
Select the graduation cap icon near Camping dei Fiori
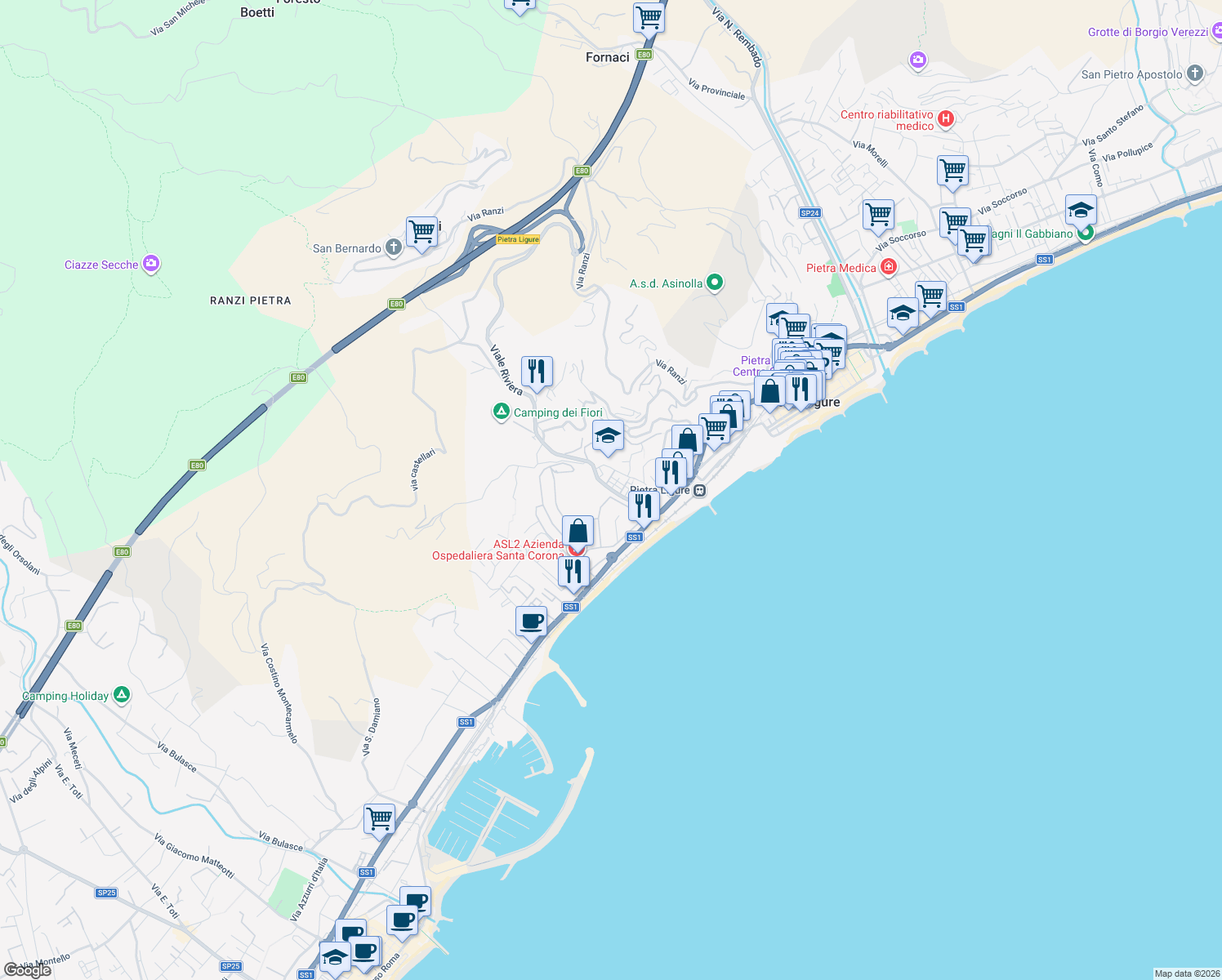pyautogui.click(x=609, y=435)
